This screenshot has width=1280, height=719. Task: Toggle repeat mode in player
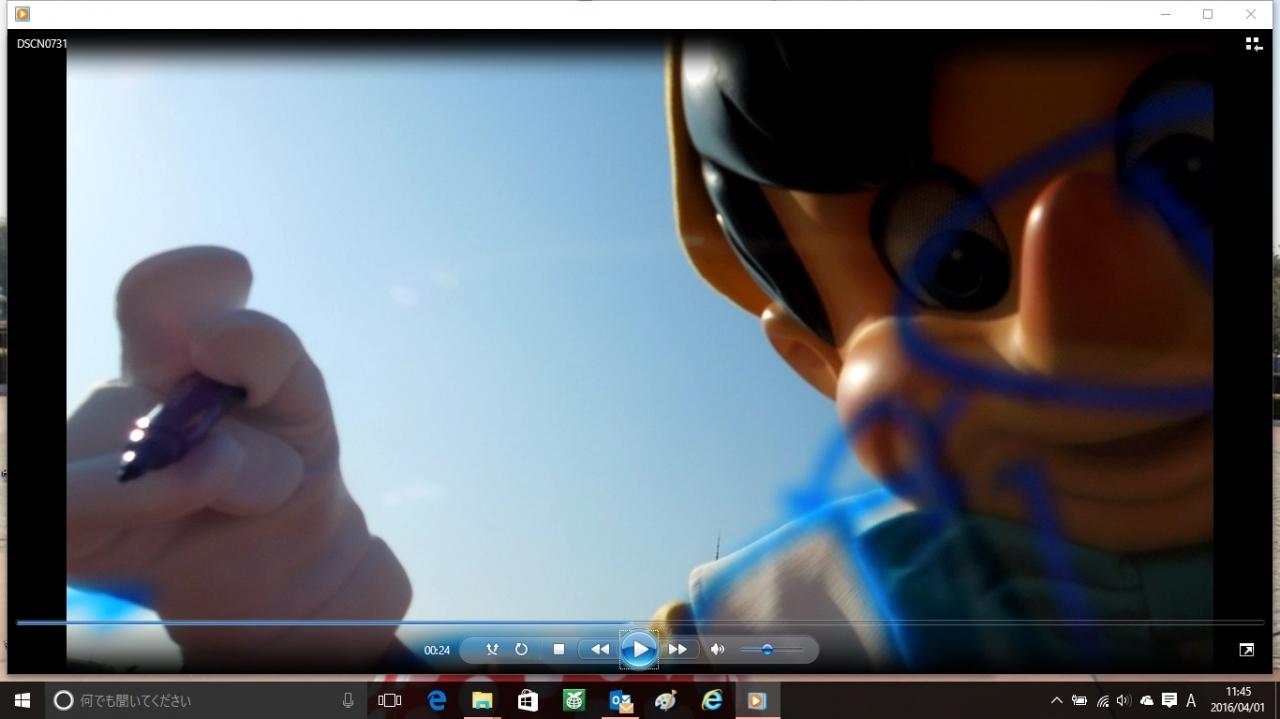pyautogui.click(x=521, y=649)
